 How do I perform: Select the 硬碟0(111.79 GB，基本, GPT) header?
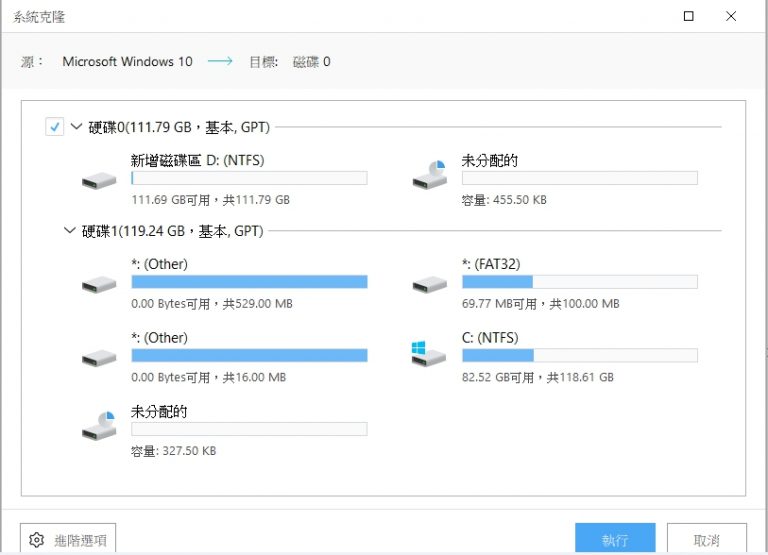[x=179, y=127]
